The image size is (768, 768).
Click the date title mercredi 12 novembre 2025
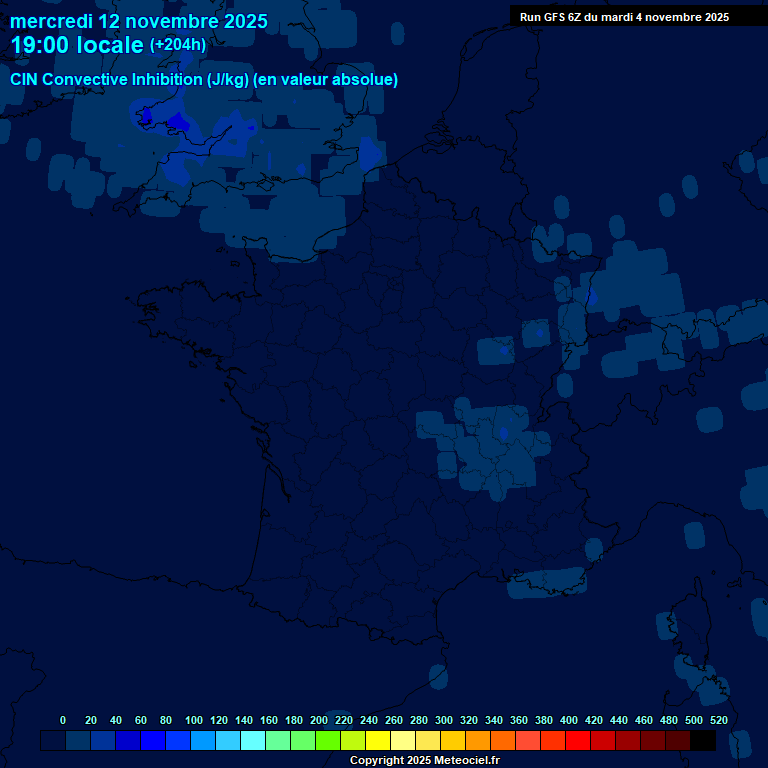(x=139, y=21)
